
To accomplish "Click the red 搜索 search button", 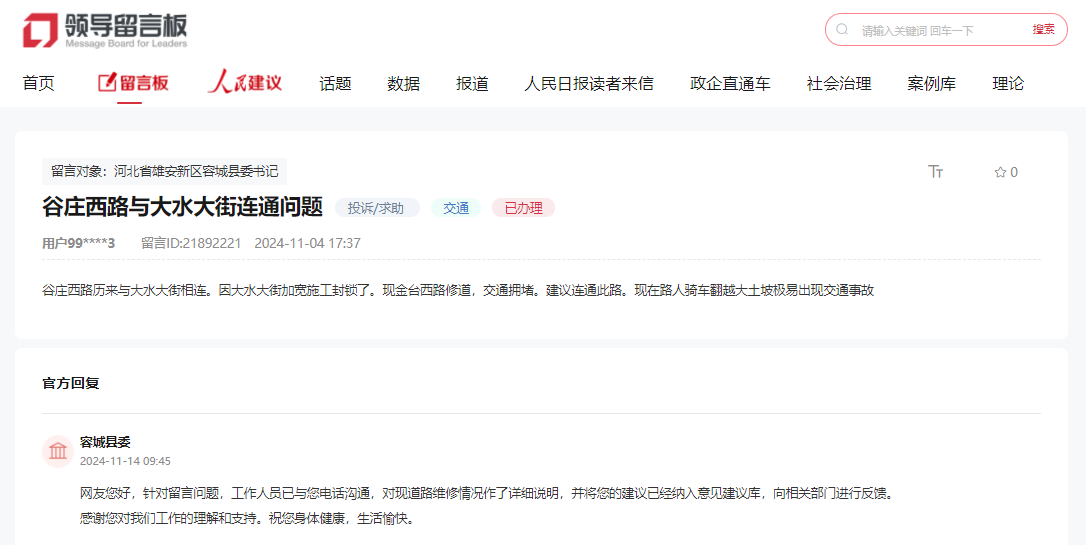I will 1043,30.
